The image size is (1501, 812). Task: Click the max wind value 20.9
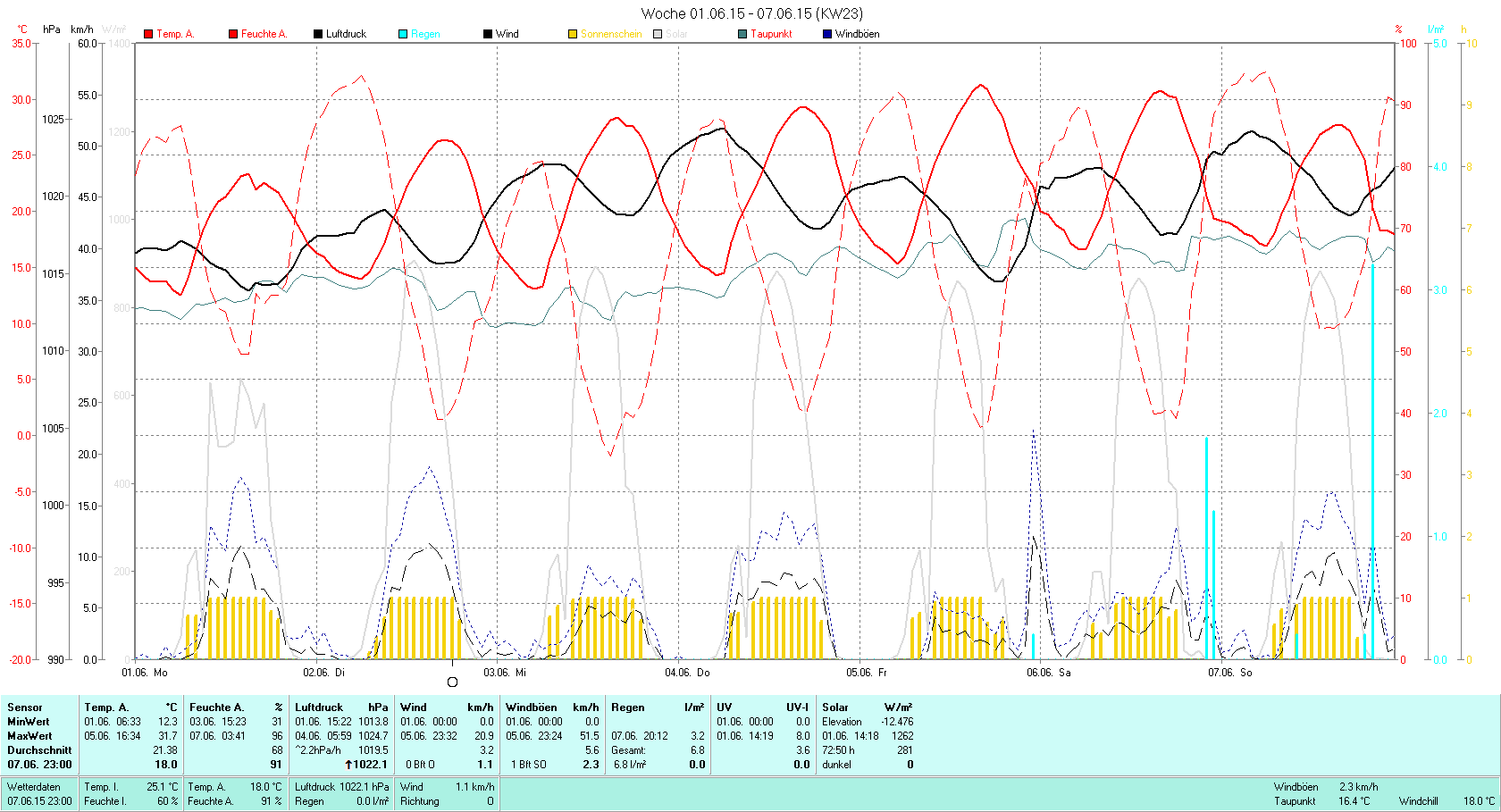[484, 736]
